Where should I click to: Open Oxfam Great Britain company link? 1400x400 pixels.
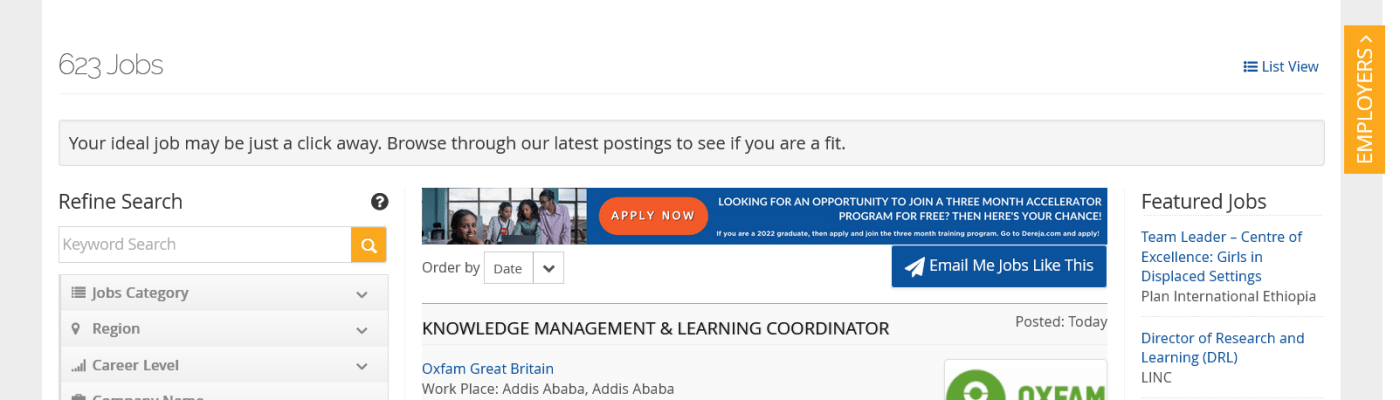click(487, 369)
